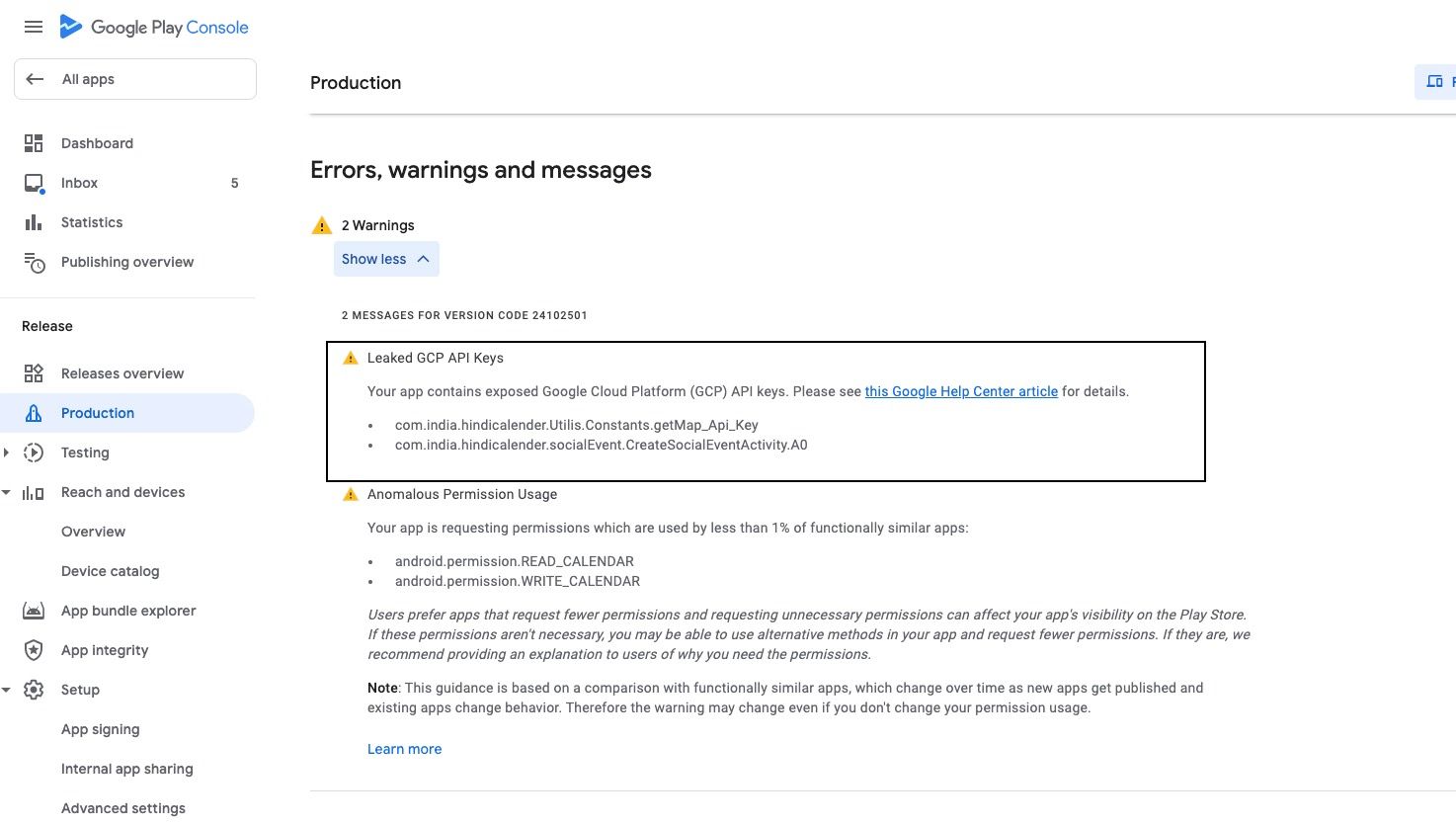1456x825 pixels.
Task: Collapse the Reach and devices section
Action: pyautogui.click(x=7, y=492)
